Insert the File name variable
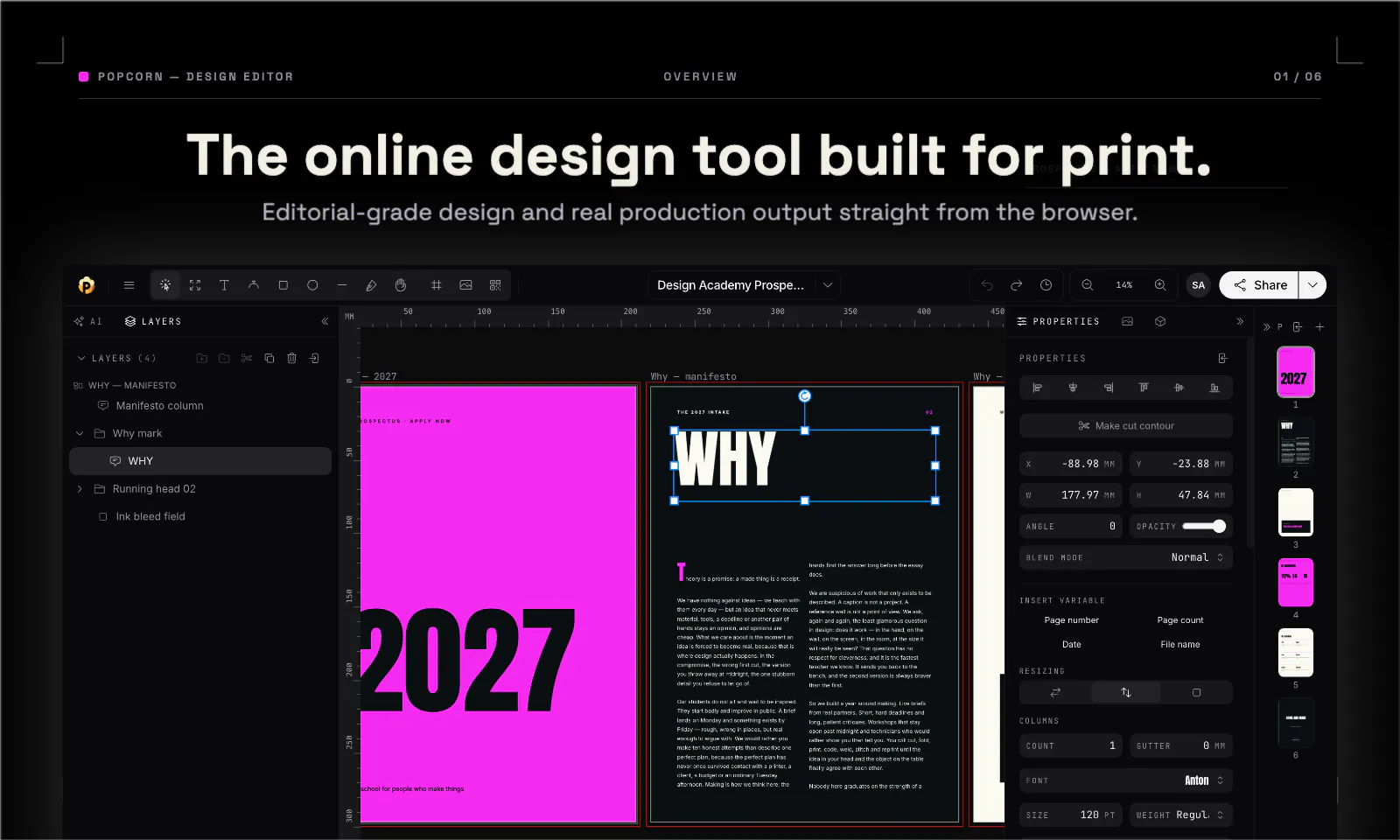 [1180, 645]
